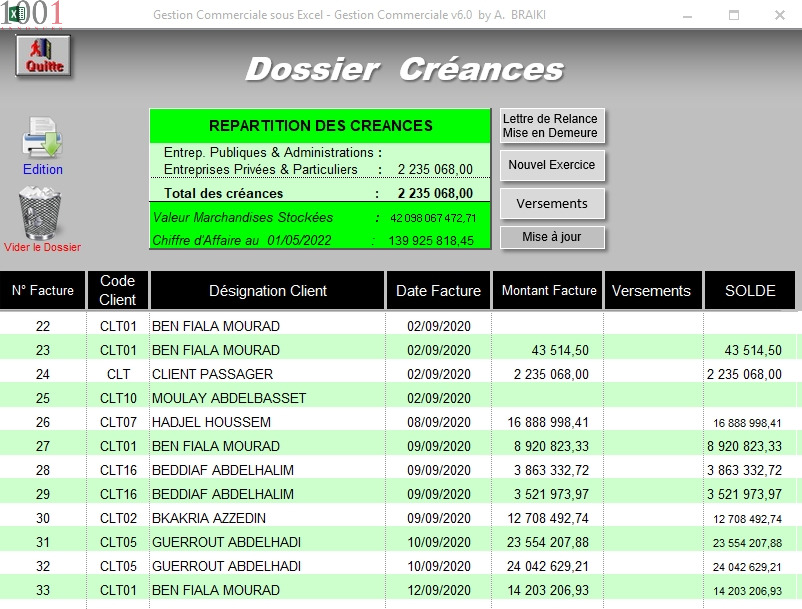Click the Quitte exit icon

[x=43, y=55]
